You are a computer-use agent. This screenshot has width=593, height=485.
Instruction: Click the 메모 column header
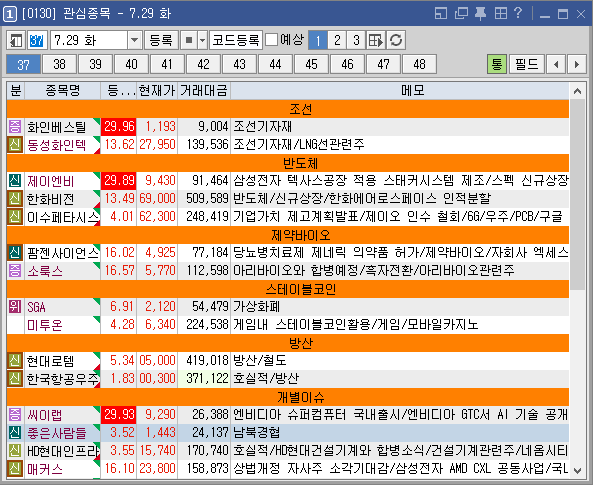point(400,91)
